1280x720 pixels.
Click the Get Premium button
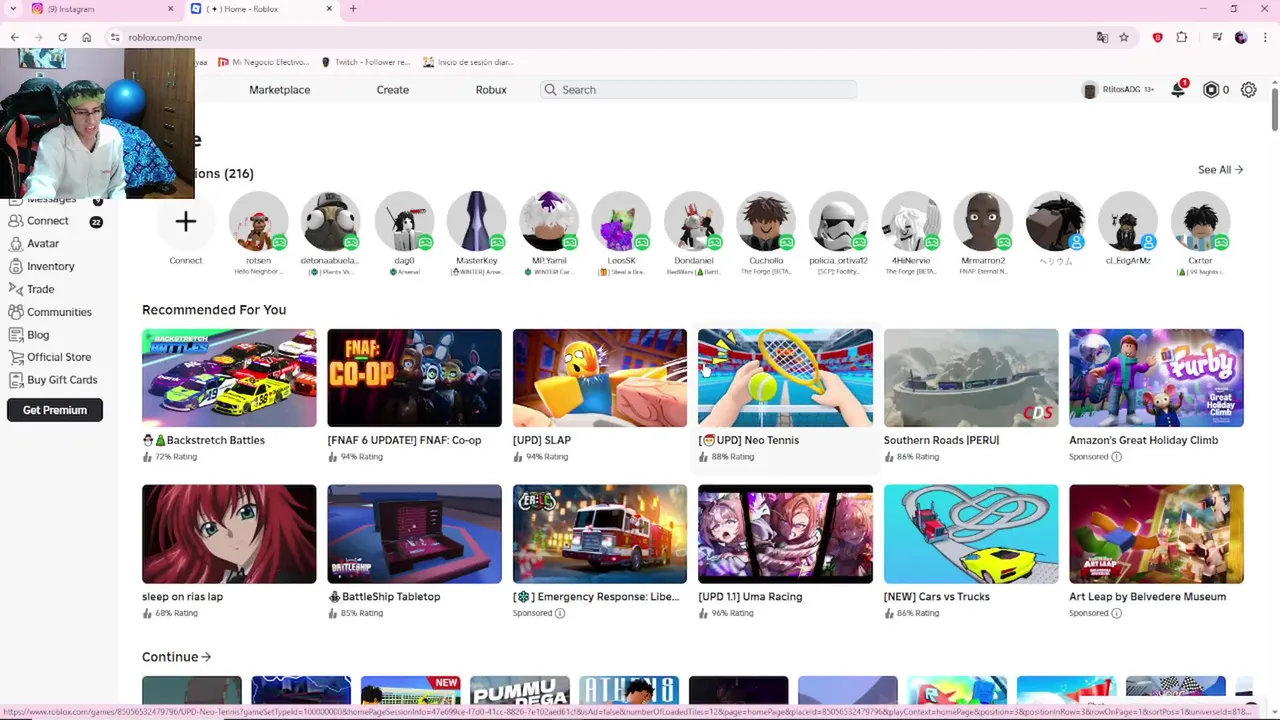point(55,410)
